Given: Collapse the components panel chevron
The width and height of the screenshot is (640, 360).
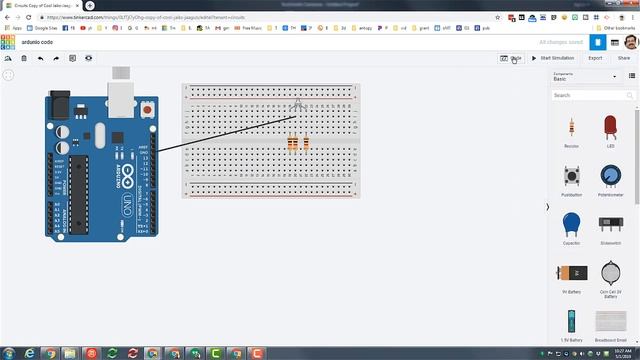Looking at the screenshot, I should tap(548, 207).
